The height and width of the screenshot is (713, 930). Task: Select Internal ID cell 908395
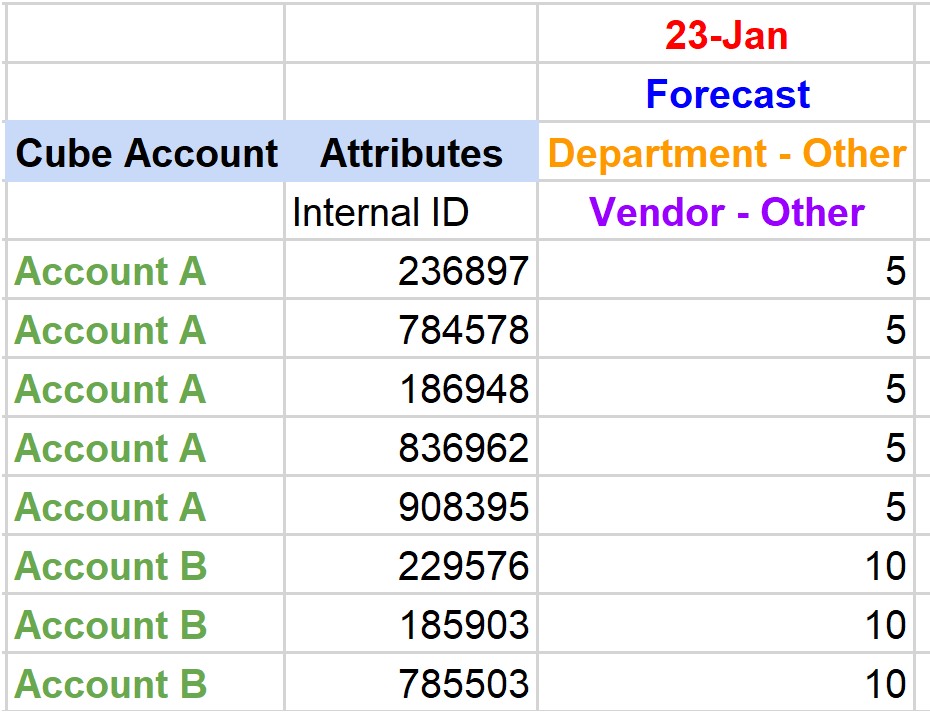(x=411, y=506)
